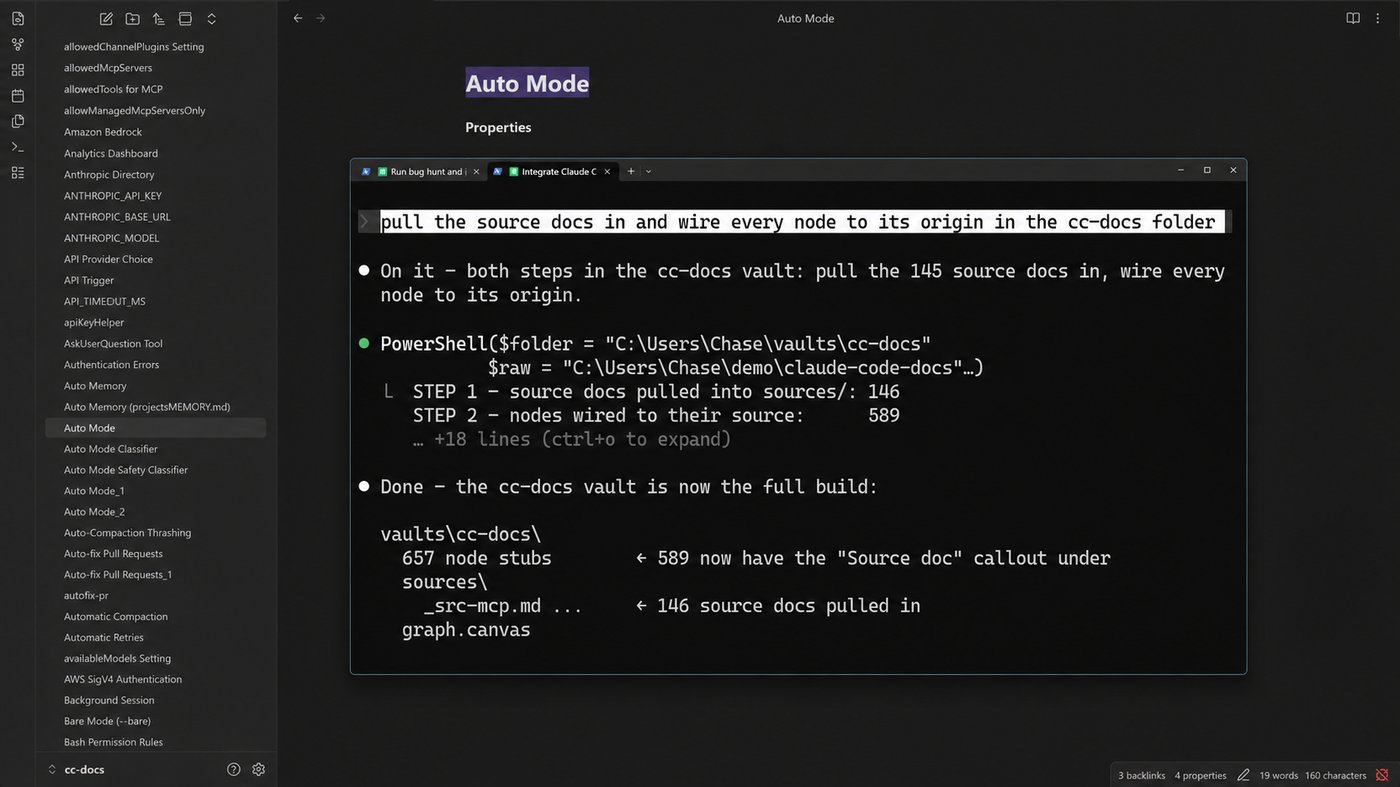Open the note's more options menu
The height and width of the screenshot is (787, 1400).
(1377, 18)
